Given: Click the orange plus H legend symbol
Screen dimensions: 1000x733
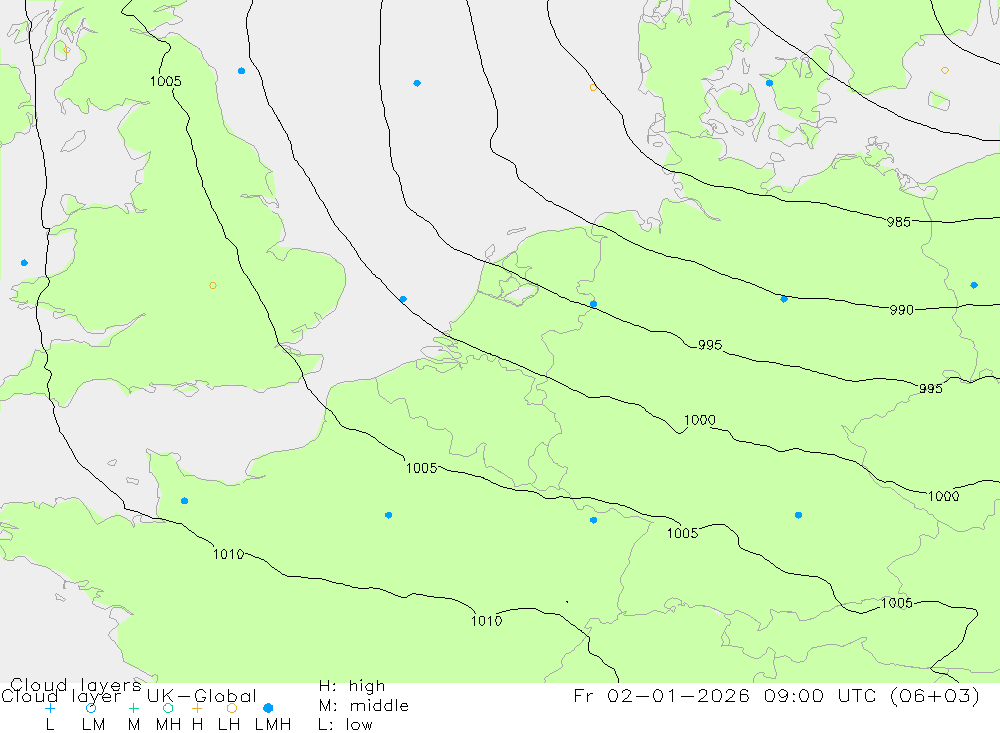Looking at the screenshot, I should pyautogui.click(x=197, y=708).
